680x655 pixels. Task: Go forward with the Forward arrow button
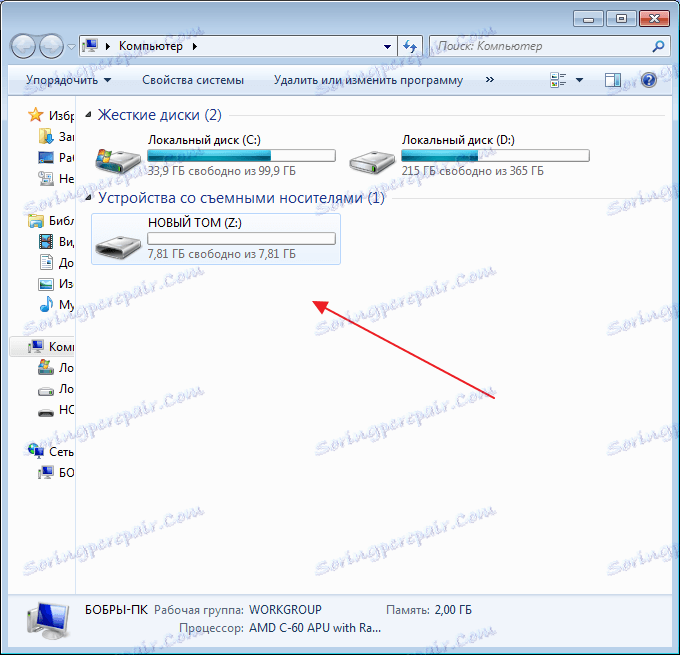coord(51,46)
